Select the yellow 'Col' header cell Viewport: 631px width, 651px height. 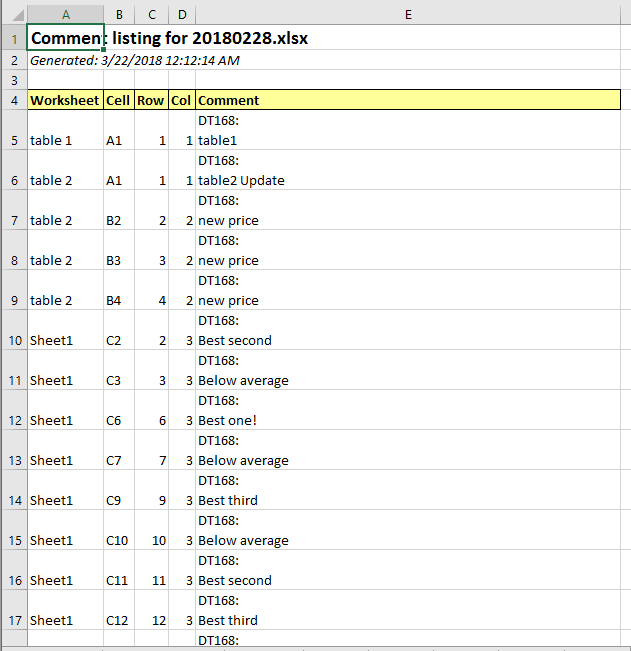(x=181, y=100)
